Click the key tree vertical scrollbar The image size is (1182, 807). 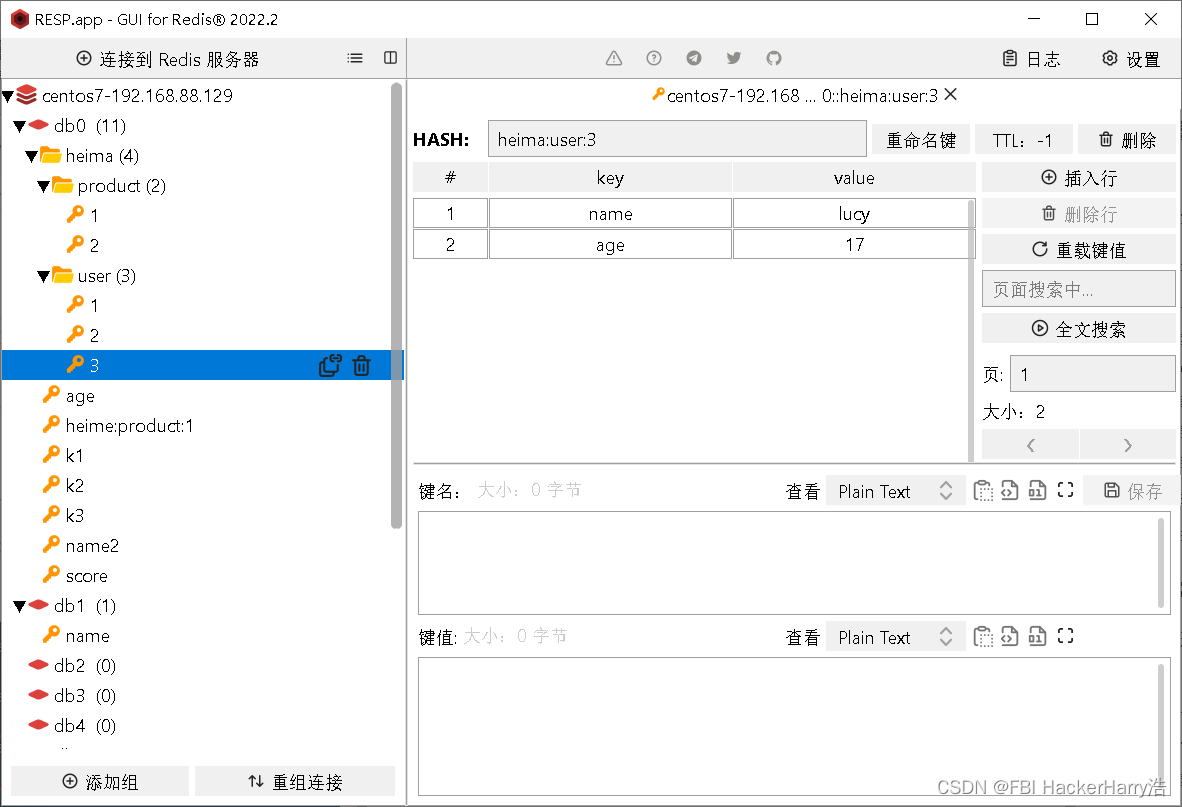tap(397, 305)
